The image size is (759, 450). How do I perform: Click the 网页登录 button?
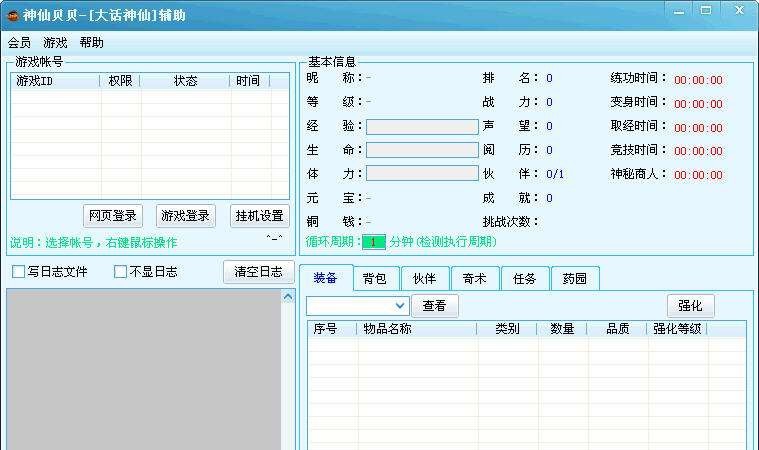tap(113, 216)
